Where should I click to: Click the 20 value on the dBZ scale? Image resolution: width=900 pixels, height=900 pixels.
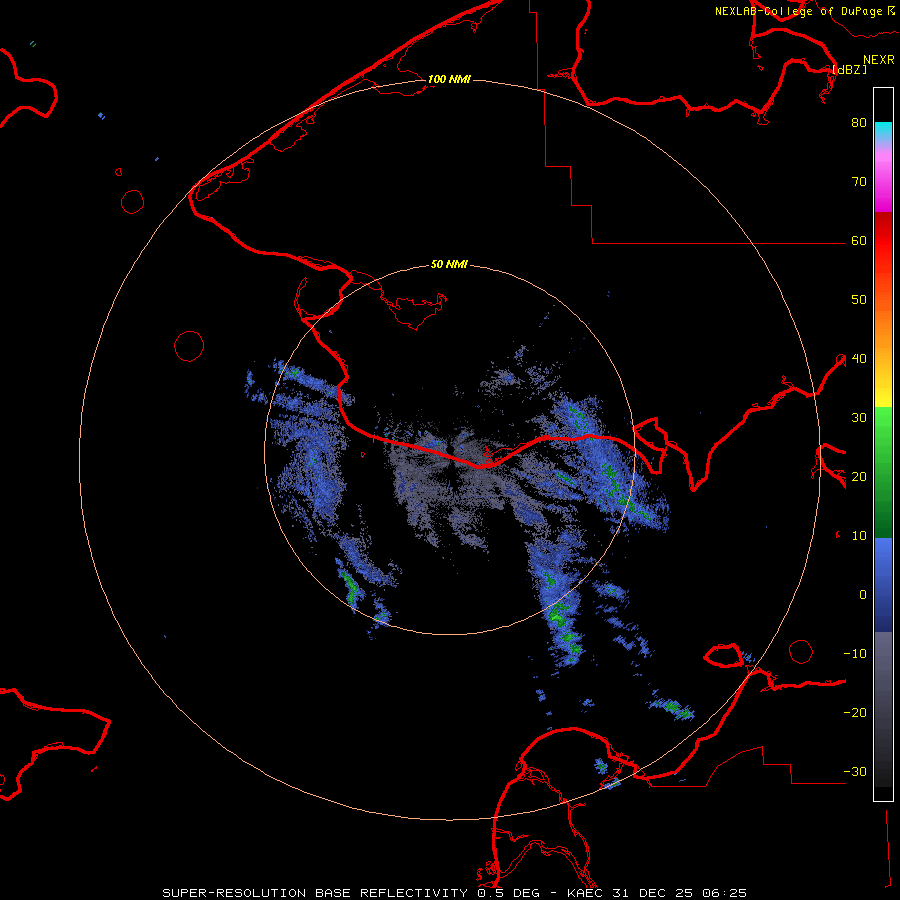click(x=859, y=477)
